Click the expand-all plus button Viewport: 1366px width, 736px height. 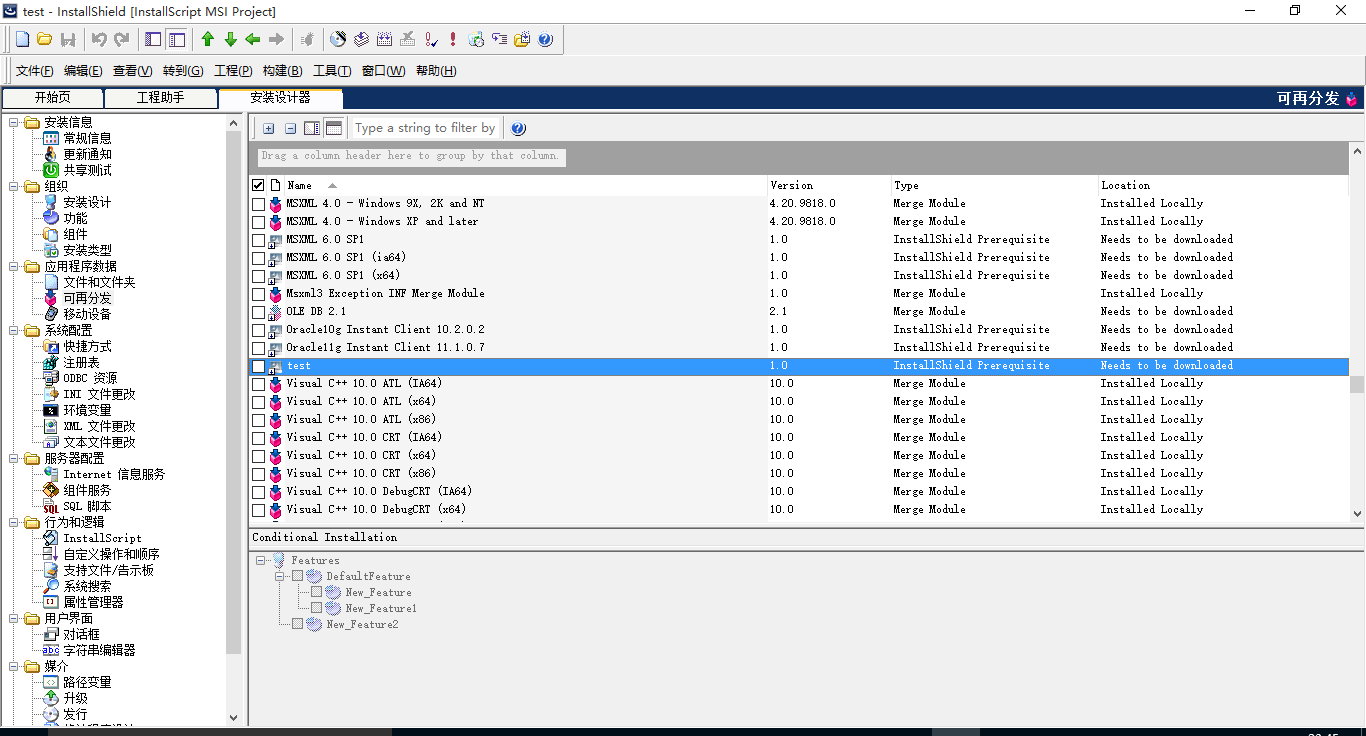268,128
